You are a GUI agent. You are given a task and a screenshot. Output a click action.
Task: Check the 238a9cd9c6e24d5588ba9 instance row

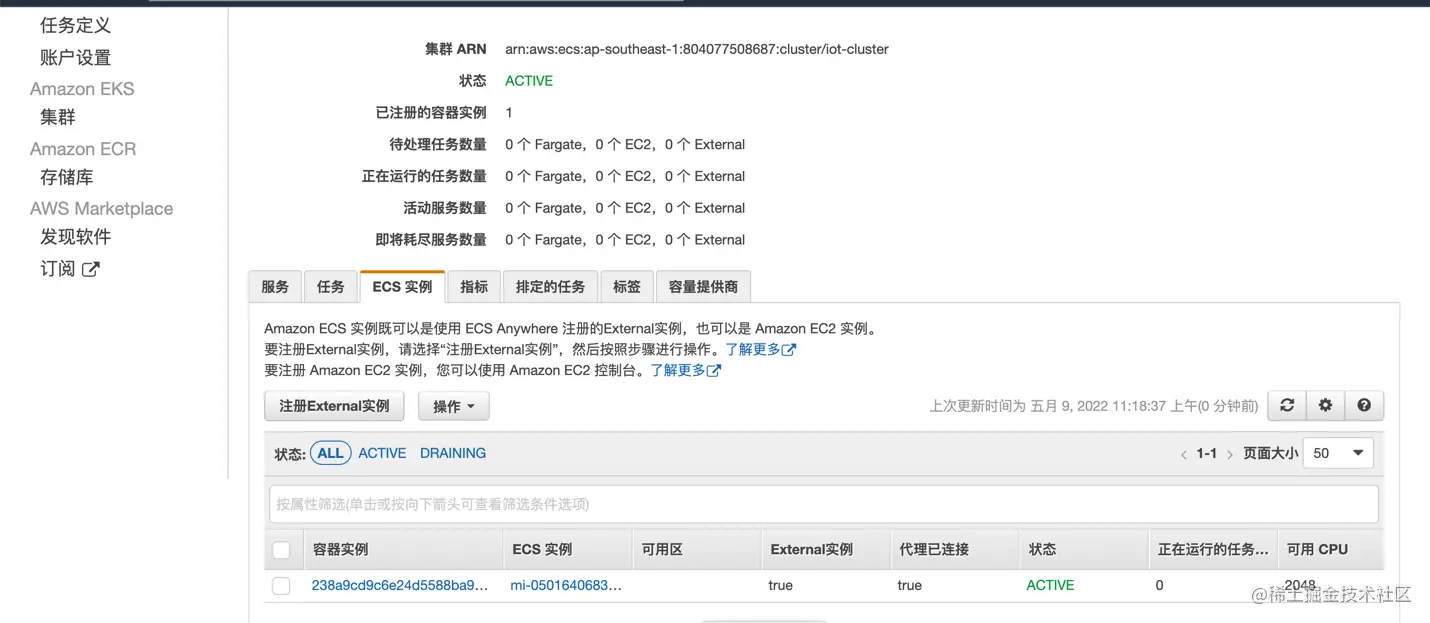pyautogui.click(x=281, y=586)
